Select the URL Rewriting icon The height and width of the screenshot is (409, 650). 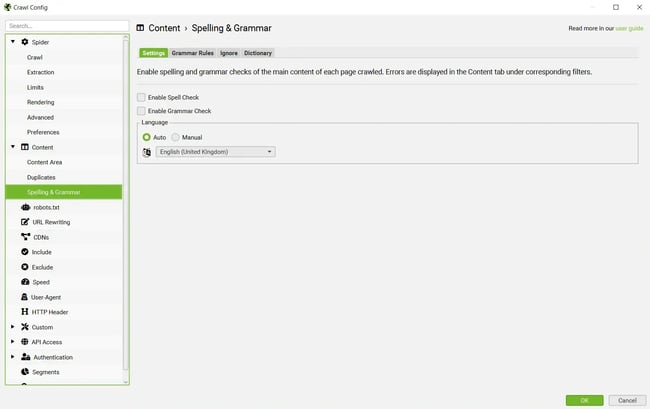pos(25,222)
